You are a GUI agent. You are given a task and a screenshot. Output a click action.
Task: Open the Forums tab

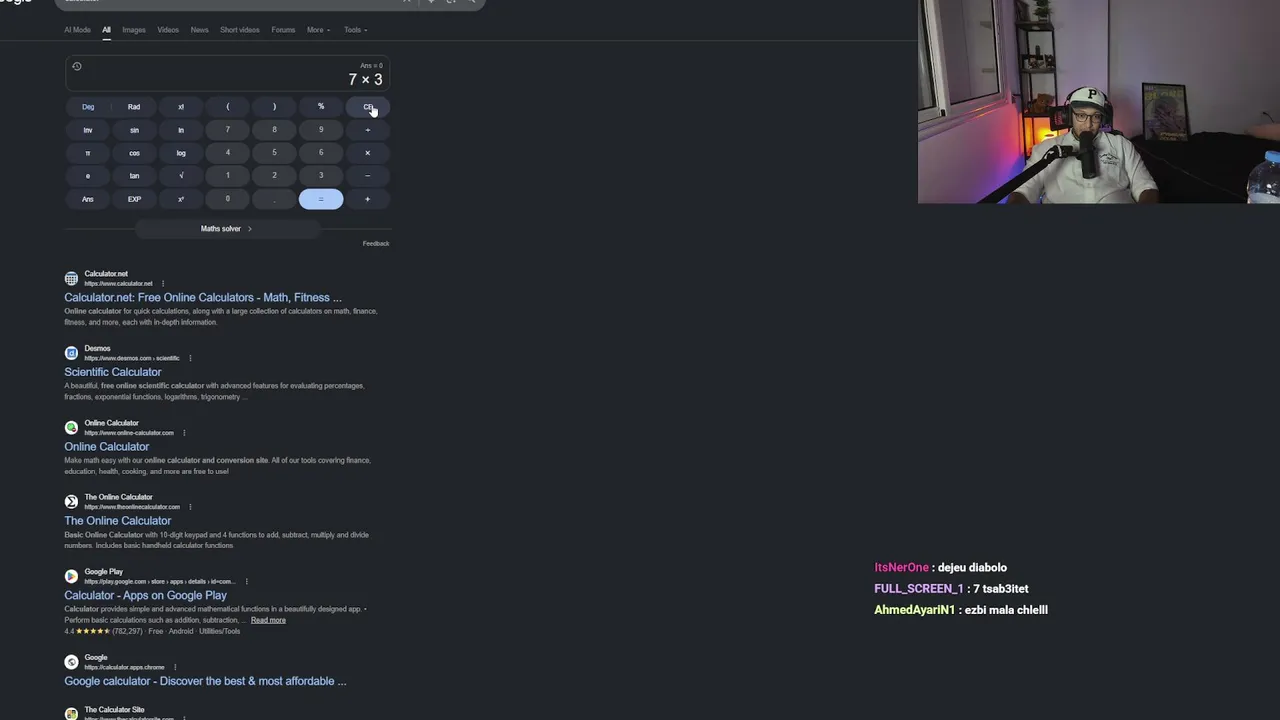[283, 30]
